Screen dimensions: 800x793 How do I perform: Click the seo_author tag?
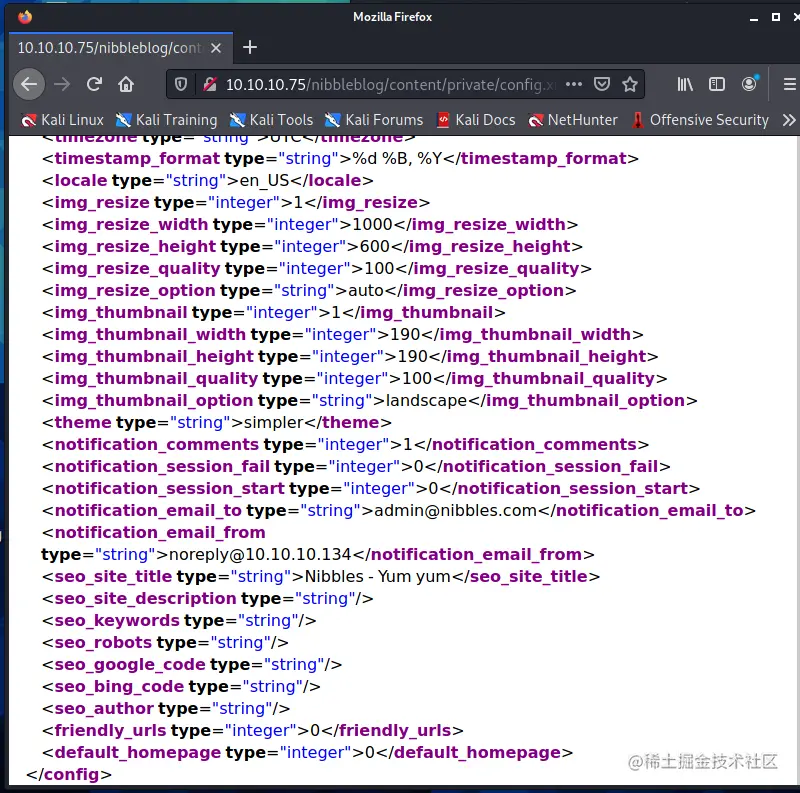pyautogui.click(x=166, y=709)
